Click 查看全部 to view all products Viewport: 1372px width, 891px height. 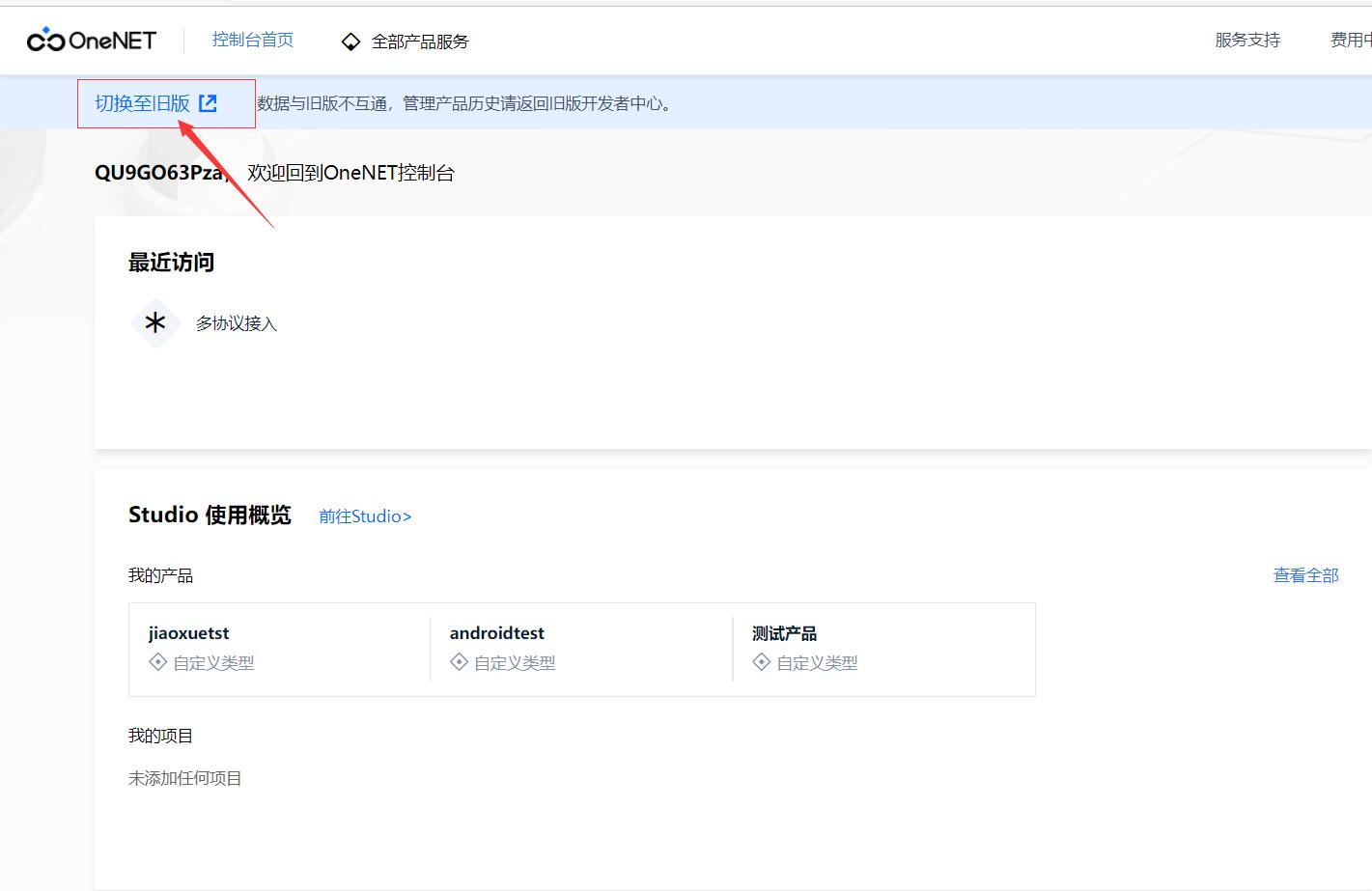[1306, 575]
